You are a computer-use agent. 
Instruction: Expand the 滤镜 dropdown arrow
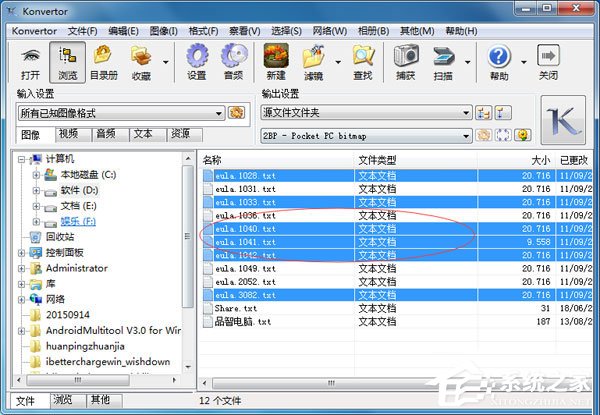pyautogui.click(x=338, y=62)
